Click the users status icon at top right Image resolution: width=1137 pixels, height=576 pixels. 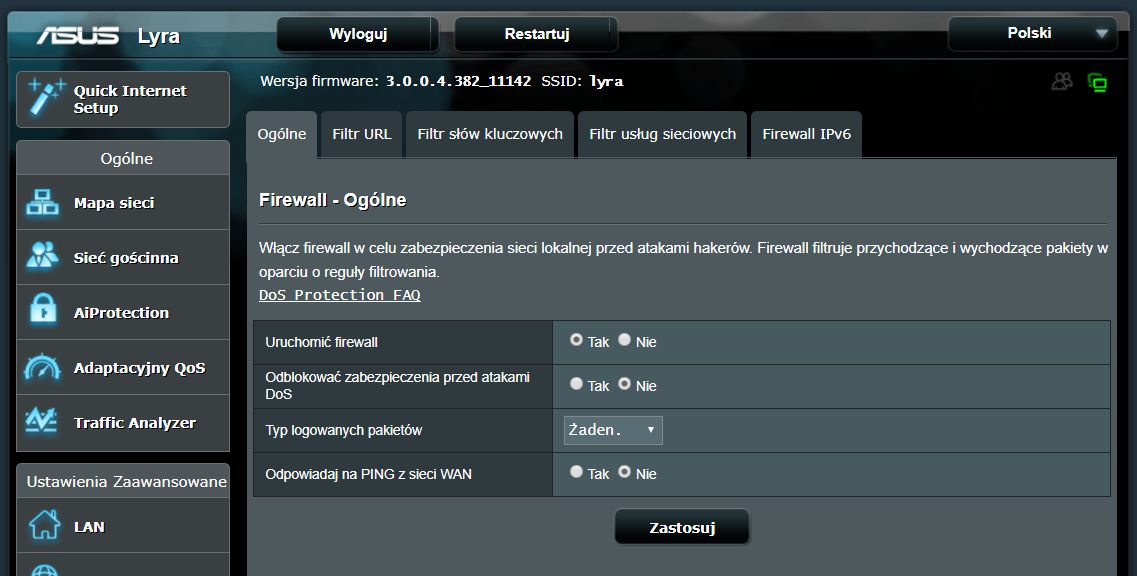(x=1062, y=81)
